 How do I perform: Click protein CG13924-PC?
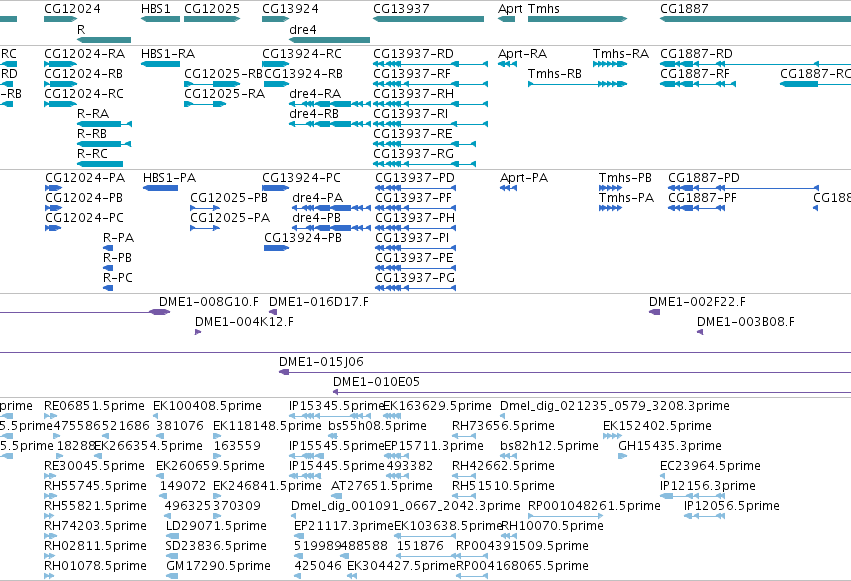click(x=302, y=178)
